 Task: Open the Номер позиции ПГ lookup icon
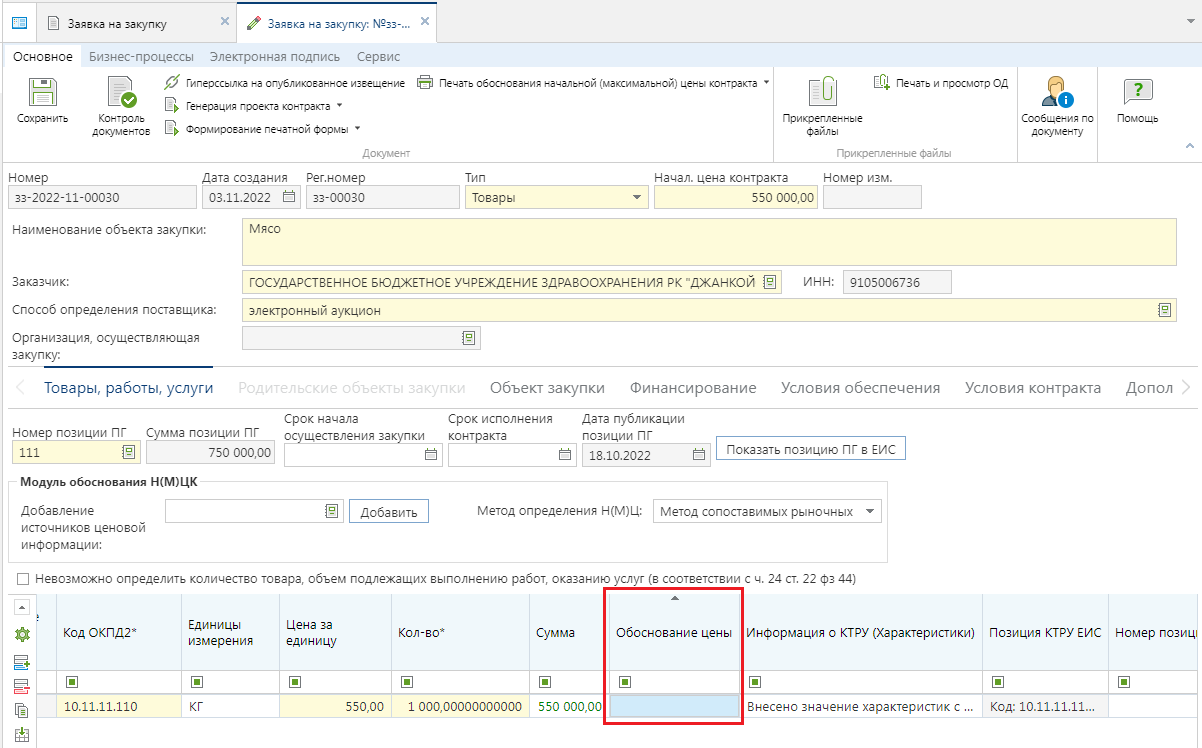pyautogui.click(x=128, y=453)
